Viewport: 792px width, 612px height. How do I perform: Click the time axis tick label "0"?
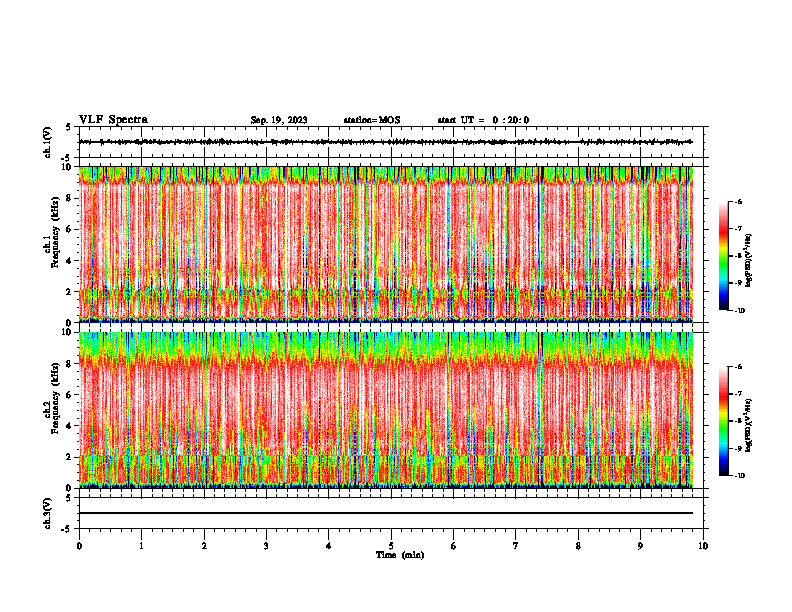[79, 546]
